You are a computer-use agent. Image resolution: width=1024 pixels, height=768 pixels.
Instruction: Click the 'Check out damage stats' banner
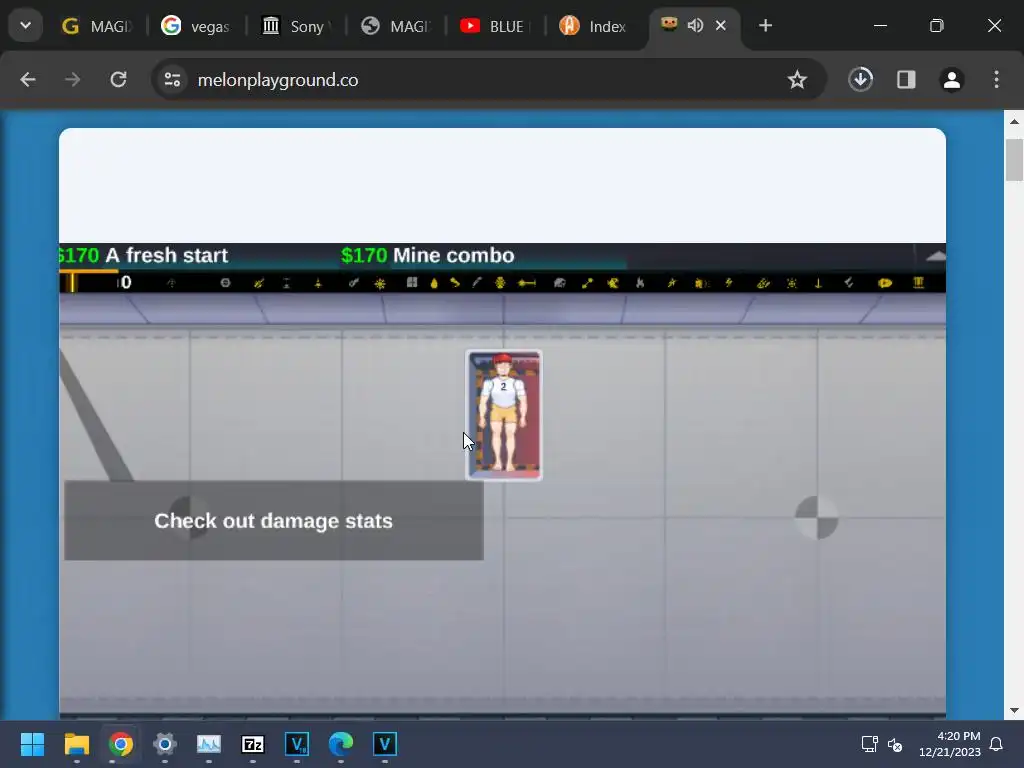click(x=274, y=520)
